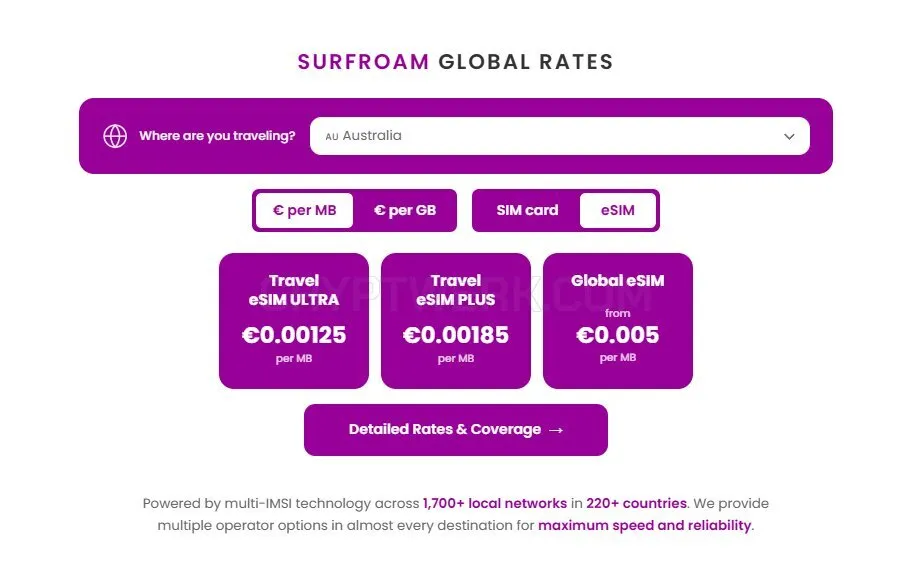
Task: Open the Travel eSIM PLUS card
Action: (x=456, y=320)
